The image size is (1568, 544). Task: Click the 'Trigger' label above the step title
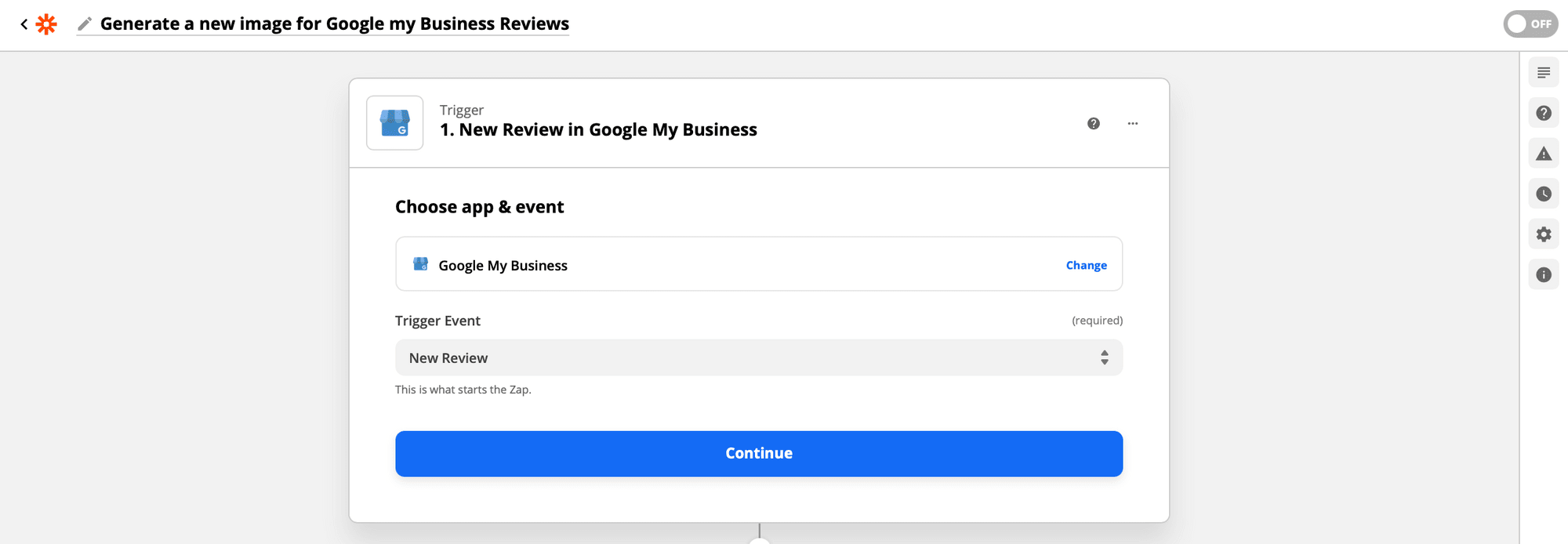[461, 110]
